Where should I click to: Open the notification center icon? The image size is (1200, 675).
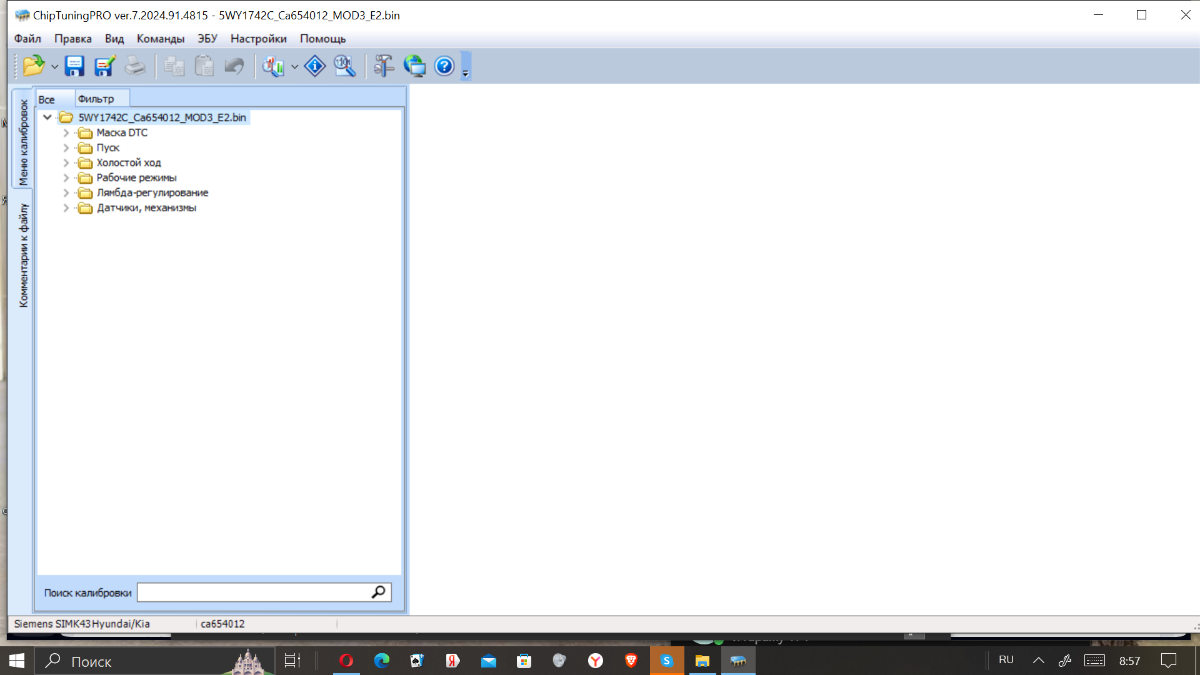[x=1168, y=660]
